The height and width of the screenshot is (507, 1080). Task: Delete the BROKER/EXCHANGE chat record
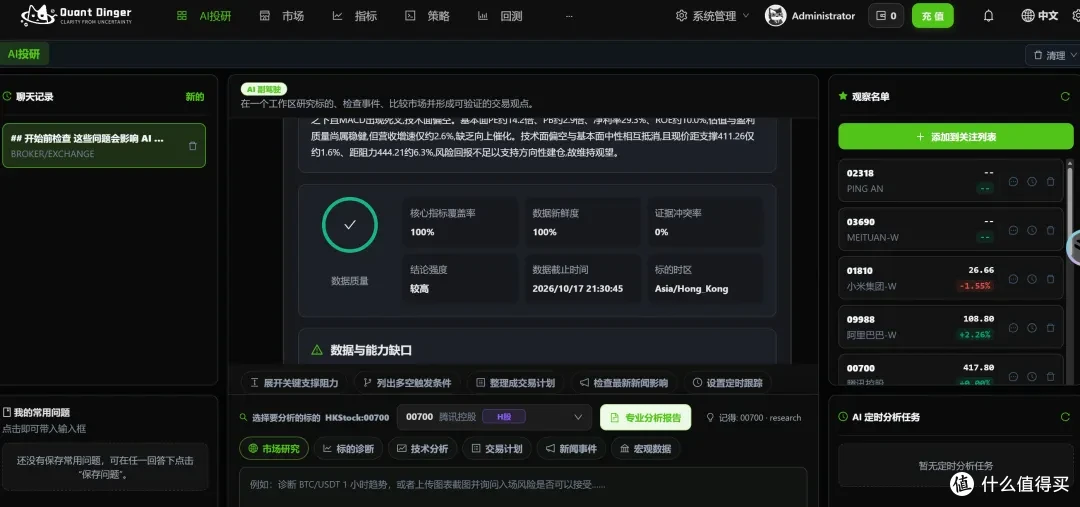coord(193,146)
